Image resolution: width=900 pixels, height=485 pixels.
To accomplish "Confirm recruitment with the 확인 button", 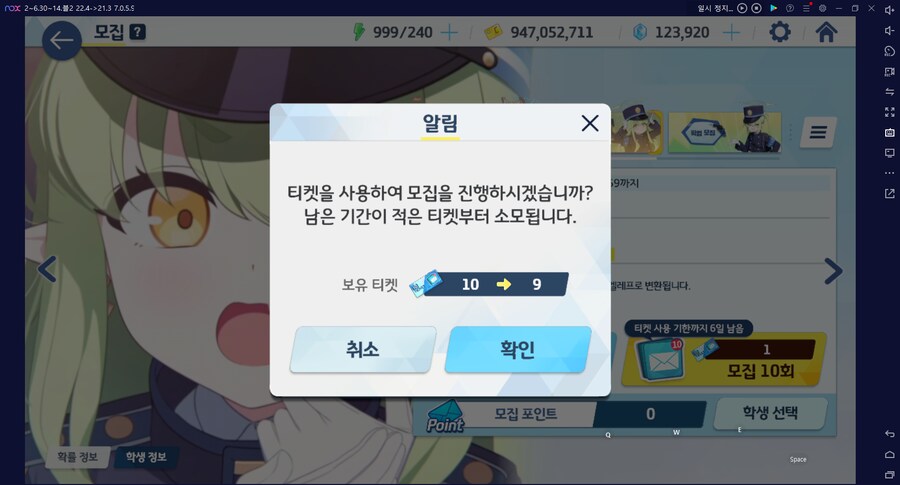I will point(518,350).
